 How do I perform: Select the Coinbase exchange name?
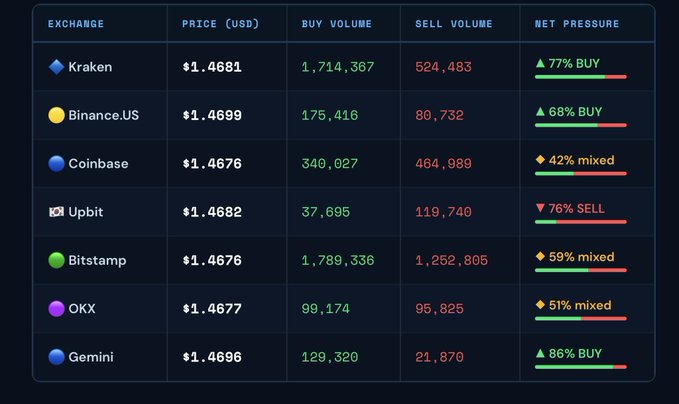point(98,164)
